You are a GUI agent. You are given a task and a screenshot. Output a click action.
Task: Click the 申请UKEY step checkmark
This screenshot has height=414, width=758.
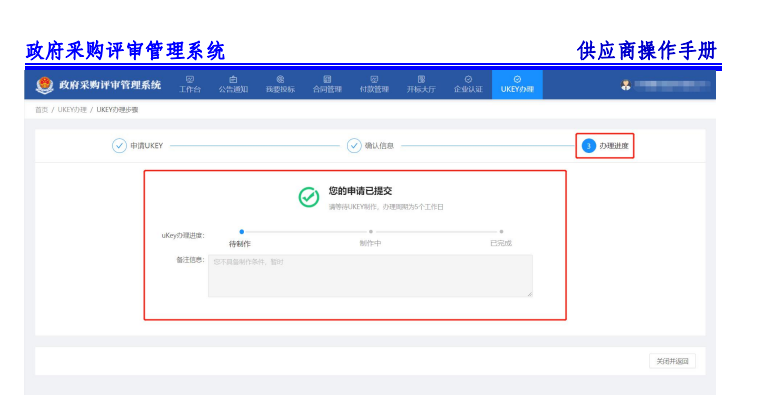pyautogui.click(x=119, y=146)
